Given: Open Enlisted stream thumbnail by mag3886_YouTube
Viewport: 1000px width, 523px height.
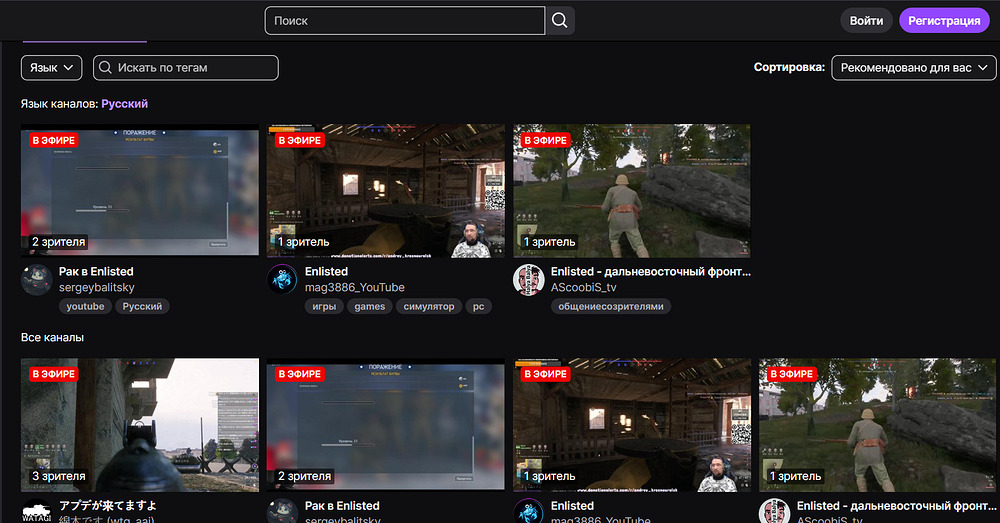Looking at the screenshot, I should (385, 190).
